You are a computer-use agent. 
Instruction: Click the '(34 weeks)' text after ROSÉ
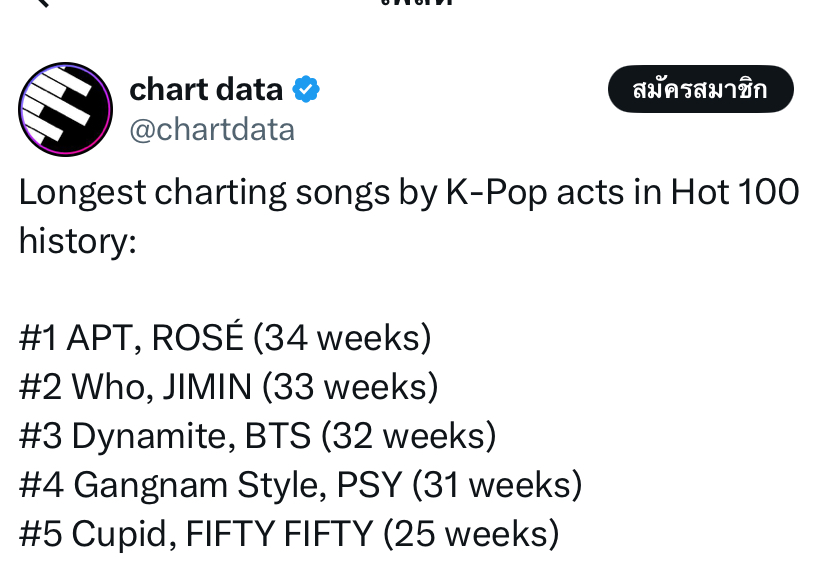coord(342,338)
